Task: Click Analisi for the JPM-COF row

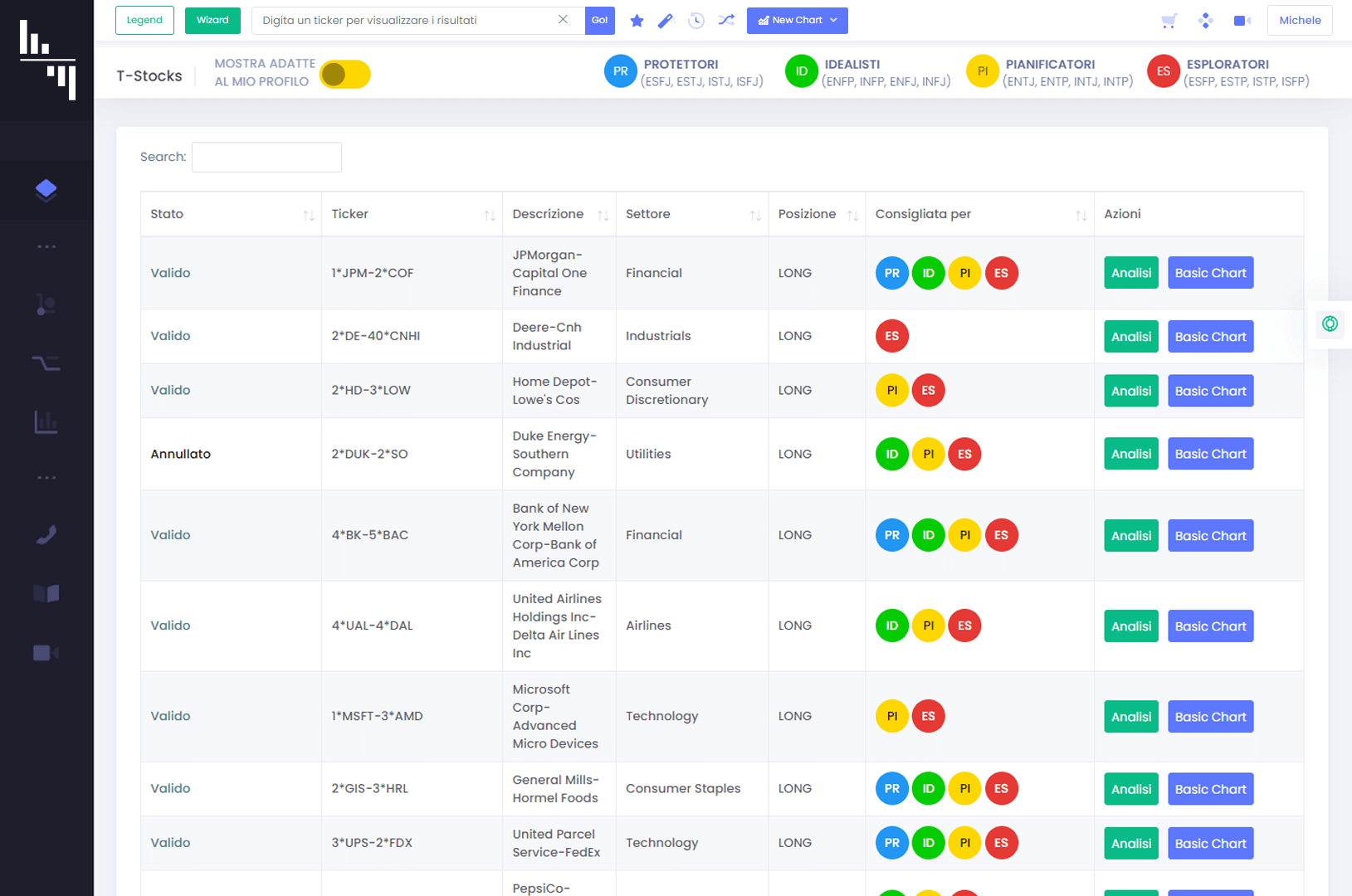Action: (x=1130, y=273)
